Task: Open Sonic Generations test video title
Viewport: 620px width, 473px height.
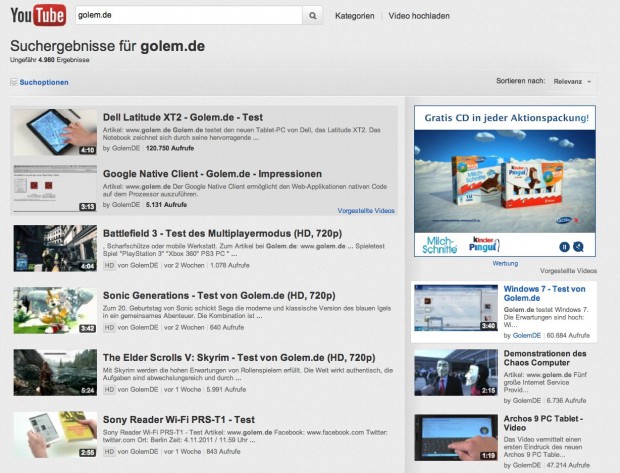Action: click(x=219, y=295)
